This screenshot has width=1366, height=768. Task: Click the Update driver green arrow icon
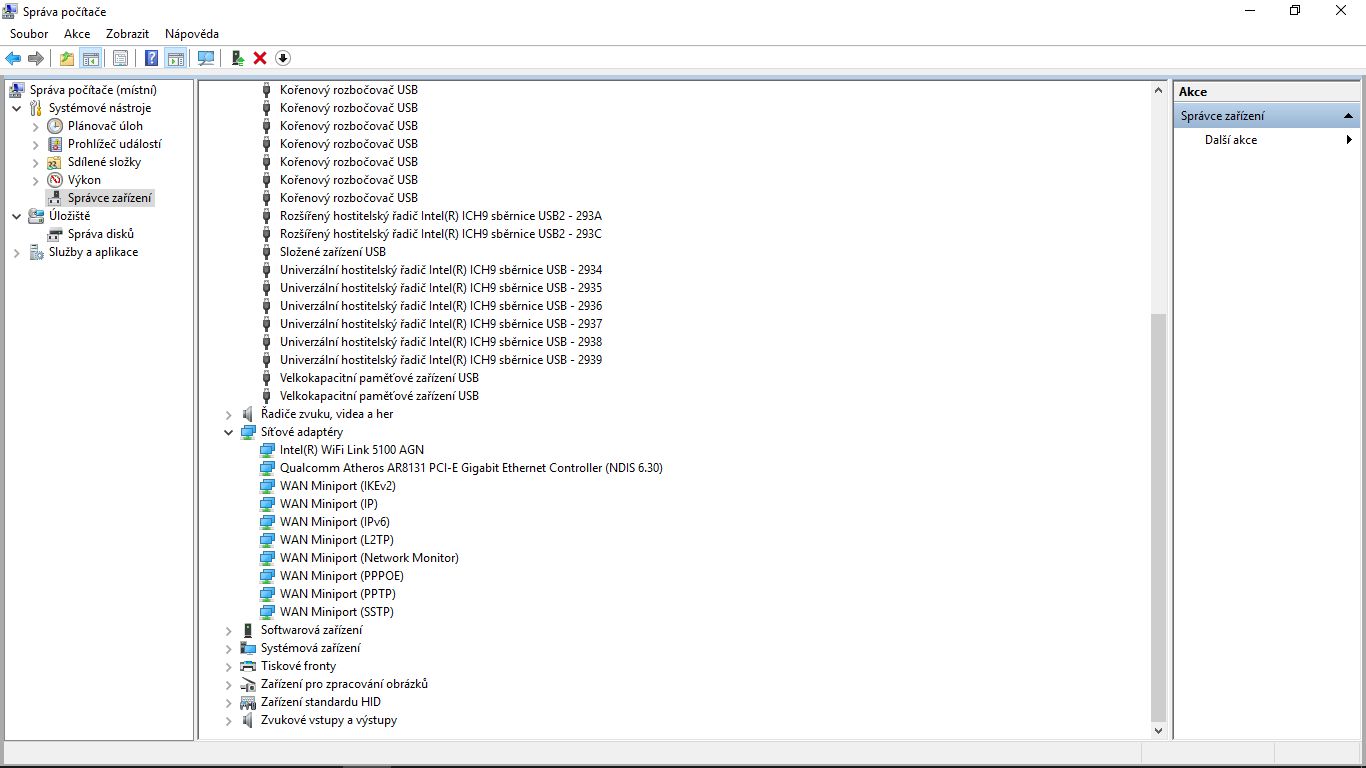click(x=238, y=58)
